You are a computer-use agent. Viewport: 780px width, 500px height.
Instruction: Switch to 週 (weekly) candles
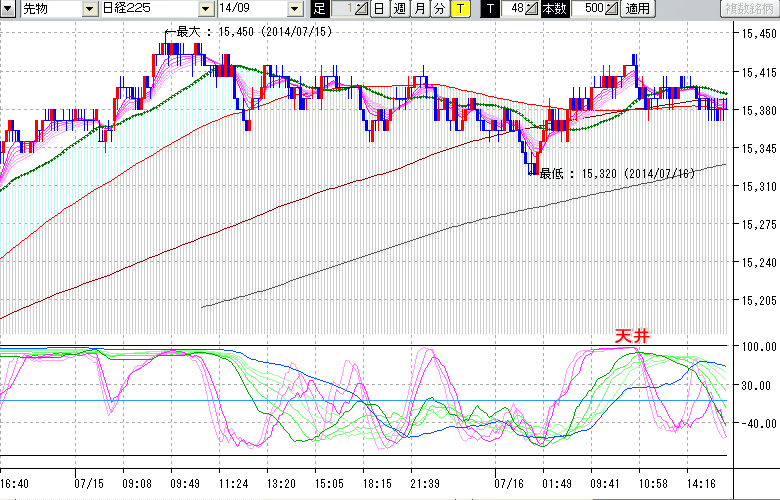coord(399,9)
